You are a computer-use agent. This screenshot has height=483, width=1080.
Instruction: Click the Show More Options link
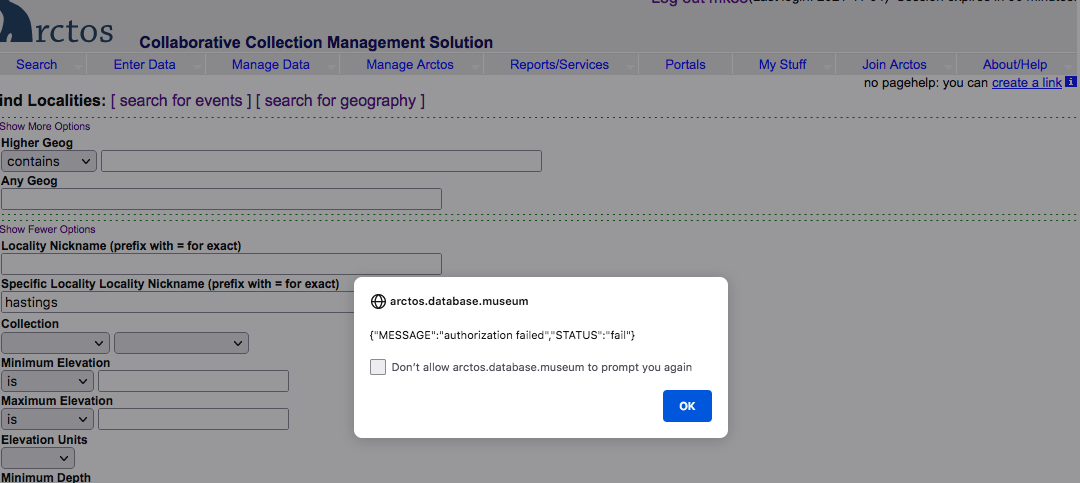coord(45,127)
